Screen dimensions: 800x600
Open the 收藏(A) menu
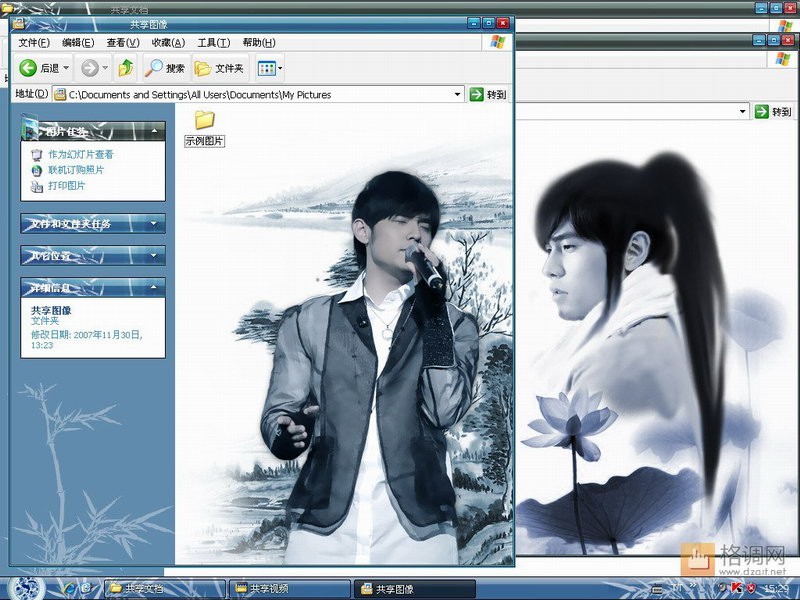point(168,43)
